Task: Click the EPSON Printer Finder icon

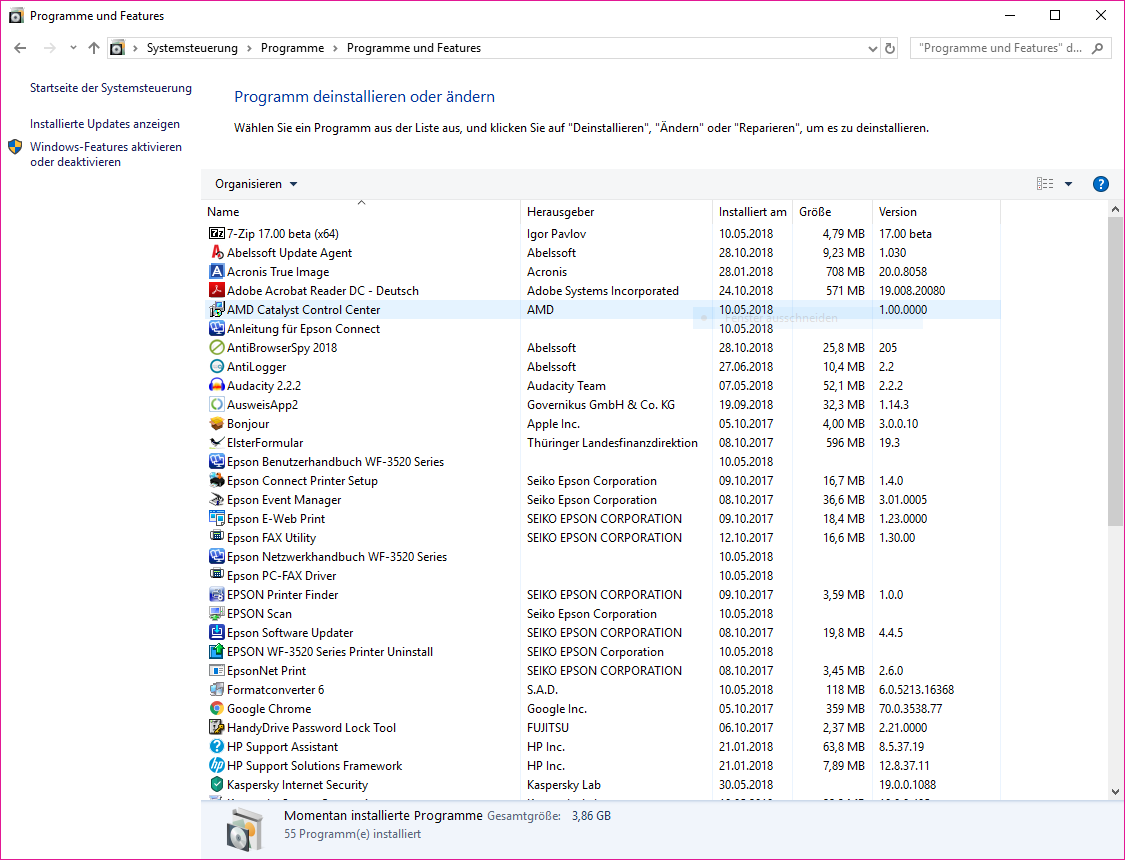Action: coord(217,595)
